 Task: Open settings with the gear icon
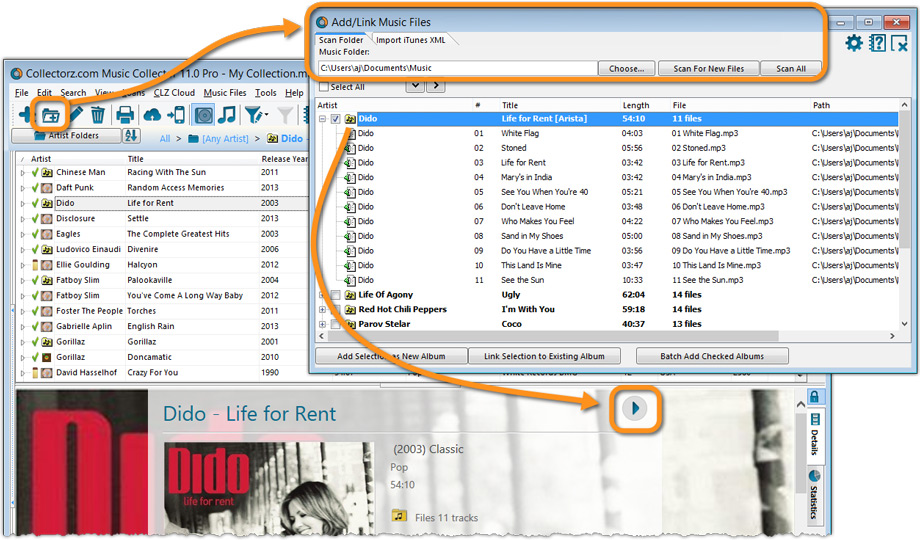coord(853,43)
